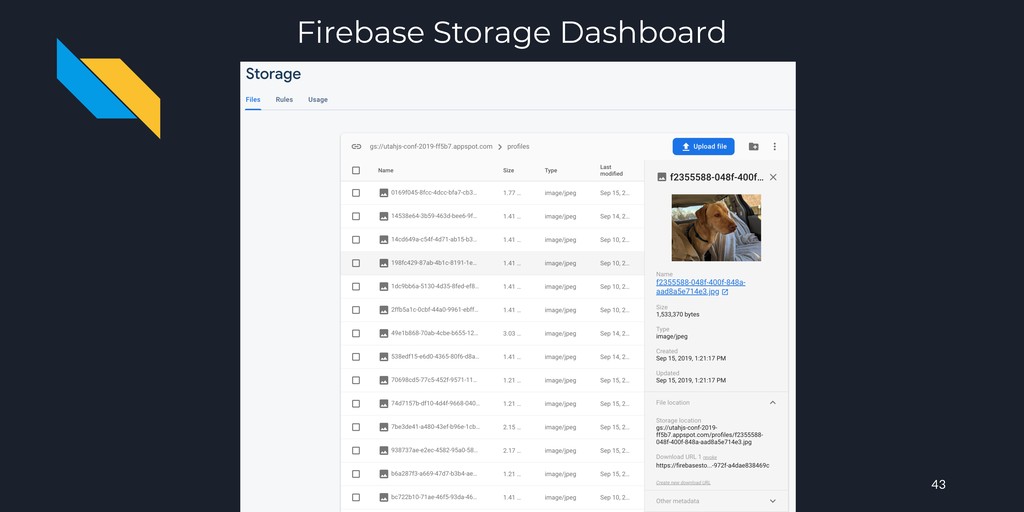Click image icon of file 70698cd5
The height and width of the screenshot is (512, 1024).
(384, 380)
